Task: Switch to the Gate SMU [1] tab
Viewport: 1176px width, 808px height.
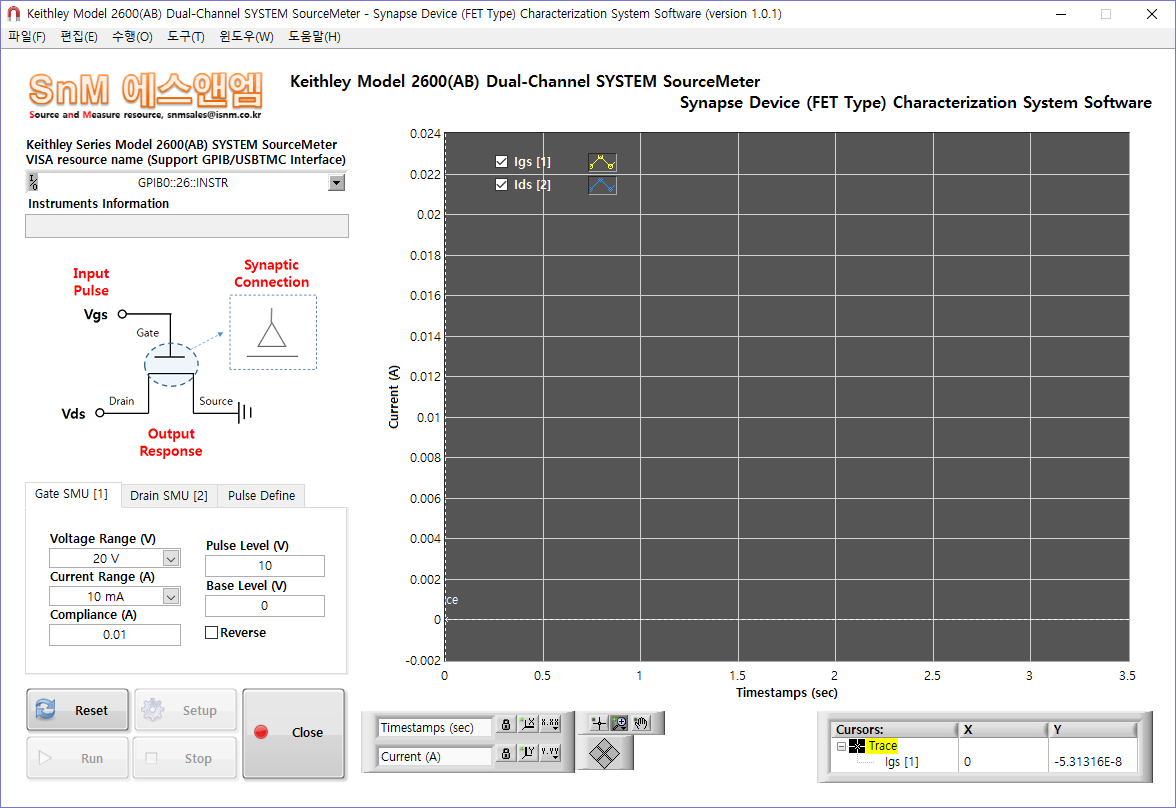Action: tap(72, 494)
